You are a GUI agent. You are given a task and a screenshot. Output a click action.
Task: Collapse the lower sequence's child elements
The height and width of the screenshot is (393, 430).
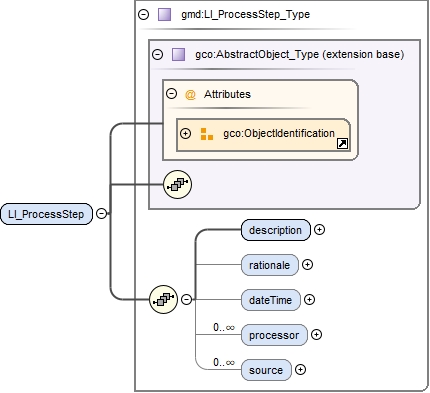[x=186, y=299]
